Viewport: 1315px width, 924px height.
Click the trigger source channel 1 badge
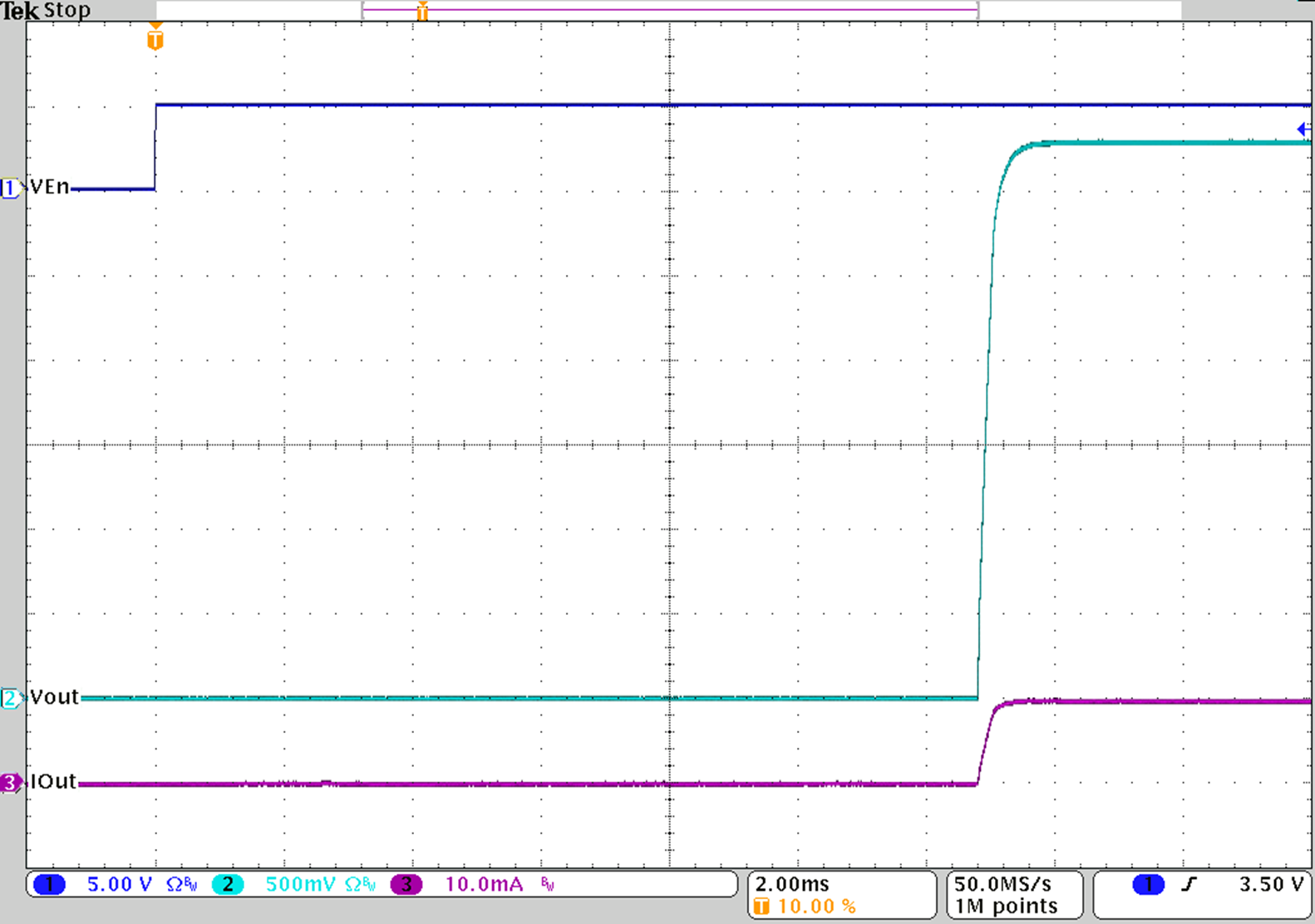pos(1149,884)
